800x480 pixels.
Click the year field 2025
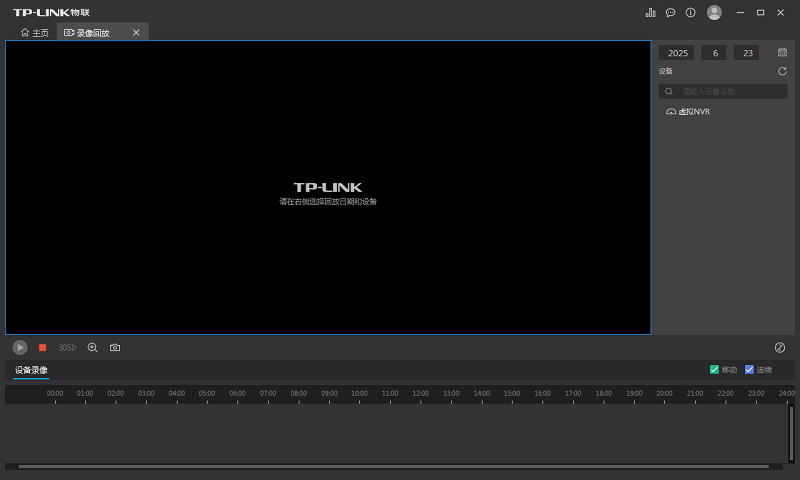[x=677, y=53]
